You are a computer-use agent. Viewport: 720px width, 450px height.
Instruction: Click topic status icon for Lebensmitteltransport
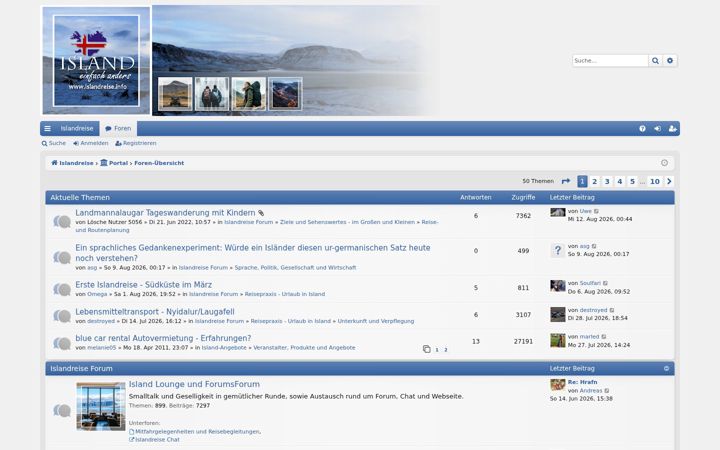[x=62, y=316]
